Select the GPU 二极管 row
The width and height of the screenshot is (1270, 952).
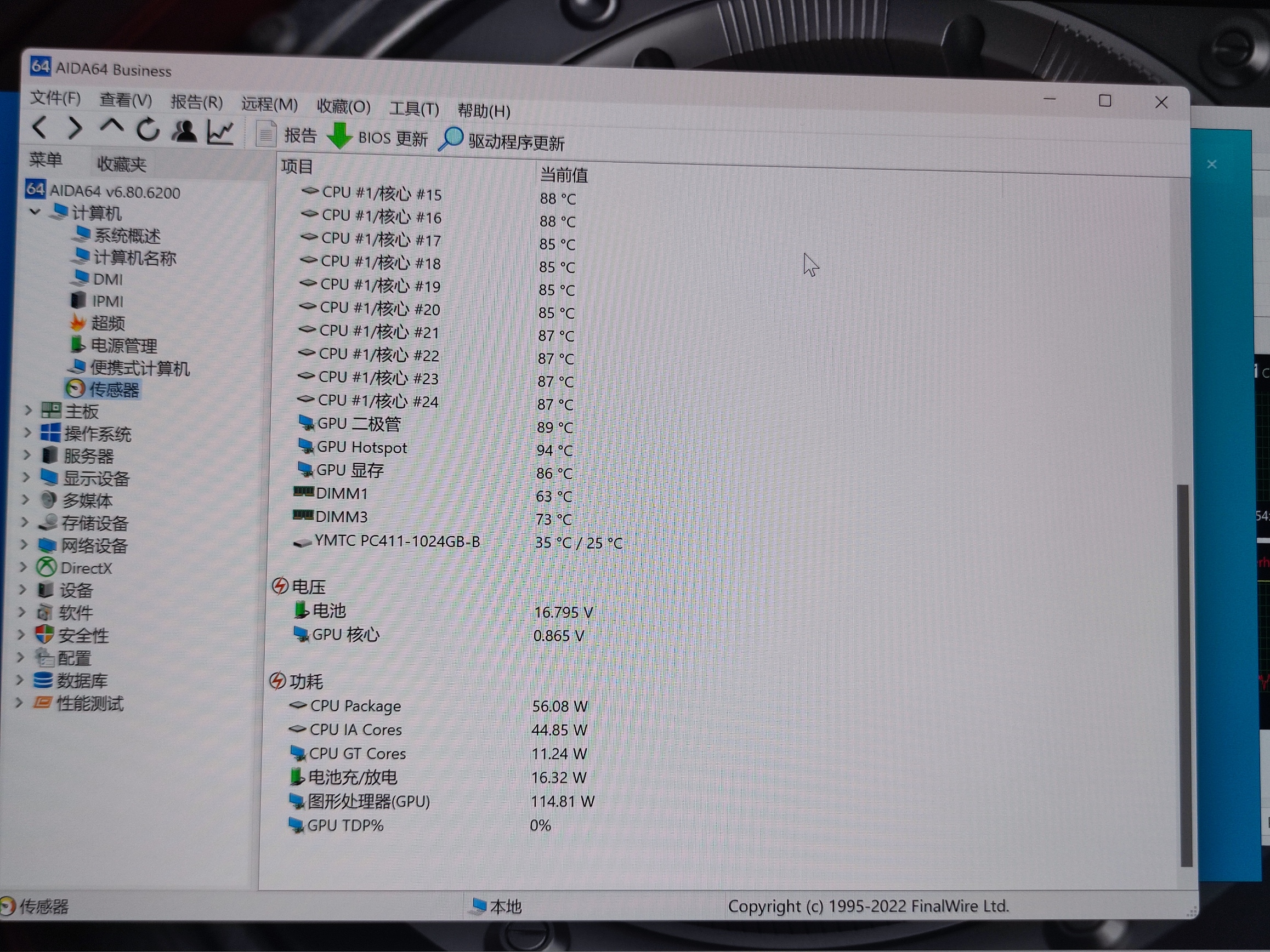click(x=436, y=425)
